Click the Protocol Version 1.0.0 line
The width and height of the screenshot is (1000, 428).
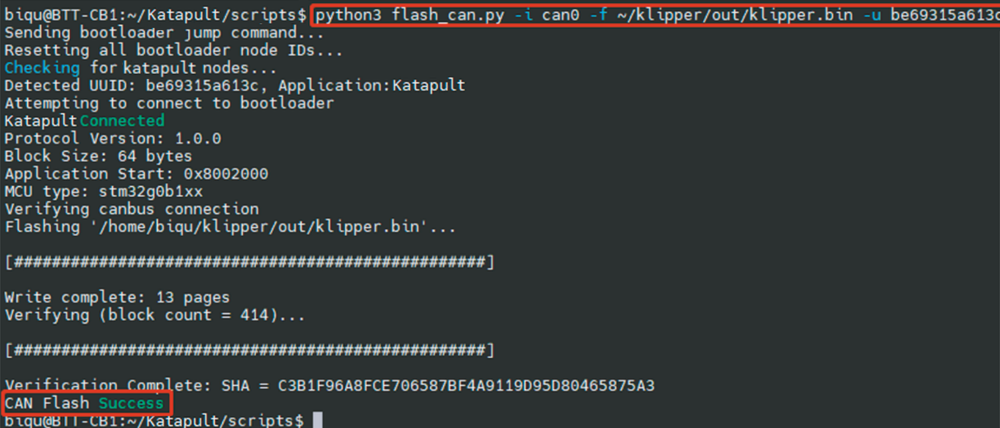pos(113,138)
